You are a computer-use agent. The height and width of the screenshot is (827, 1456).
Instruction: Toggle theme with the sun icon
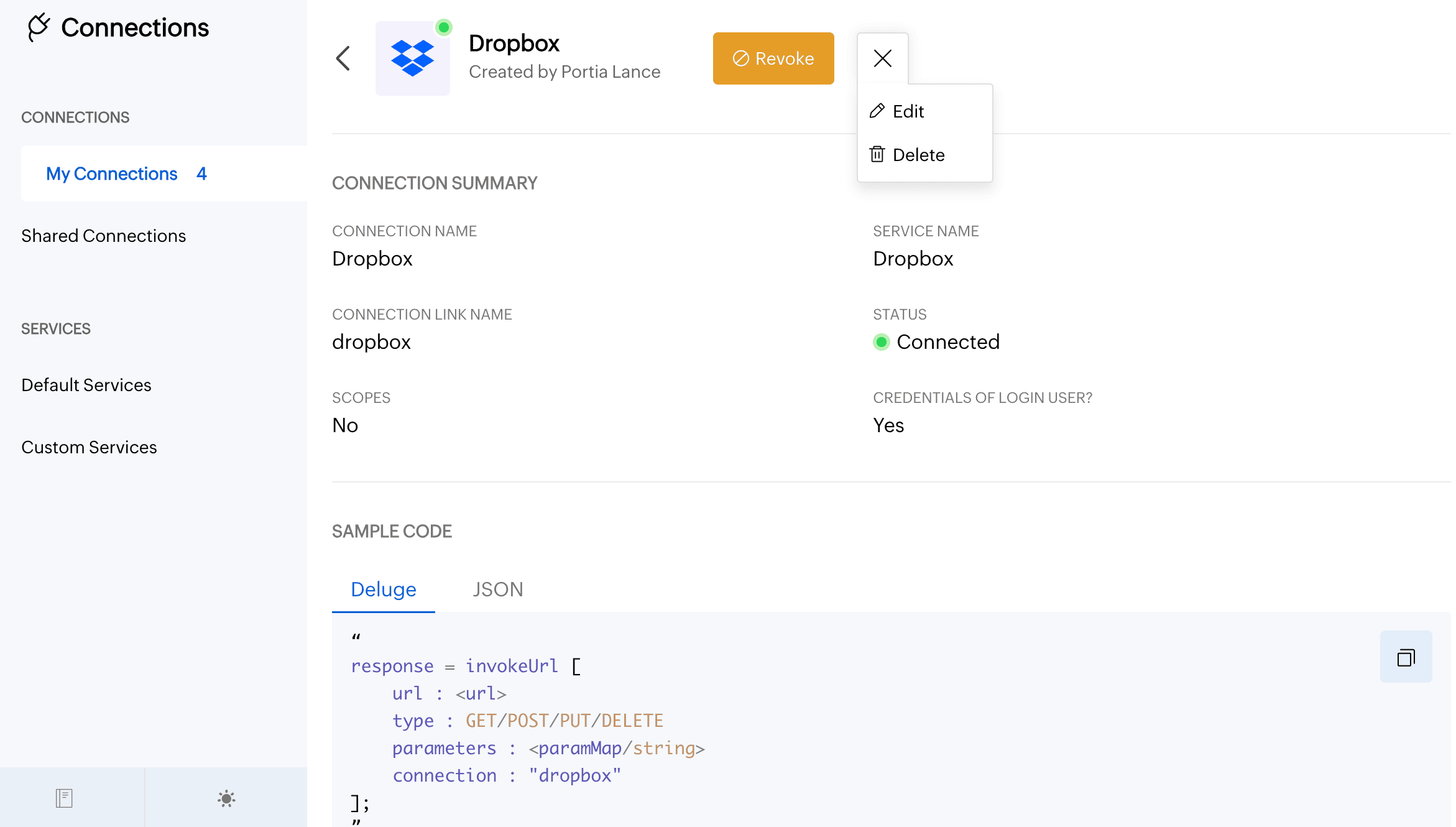[x=226, y=798]
